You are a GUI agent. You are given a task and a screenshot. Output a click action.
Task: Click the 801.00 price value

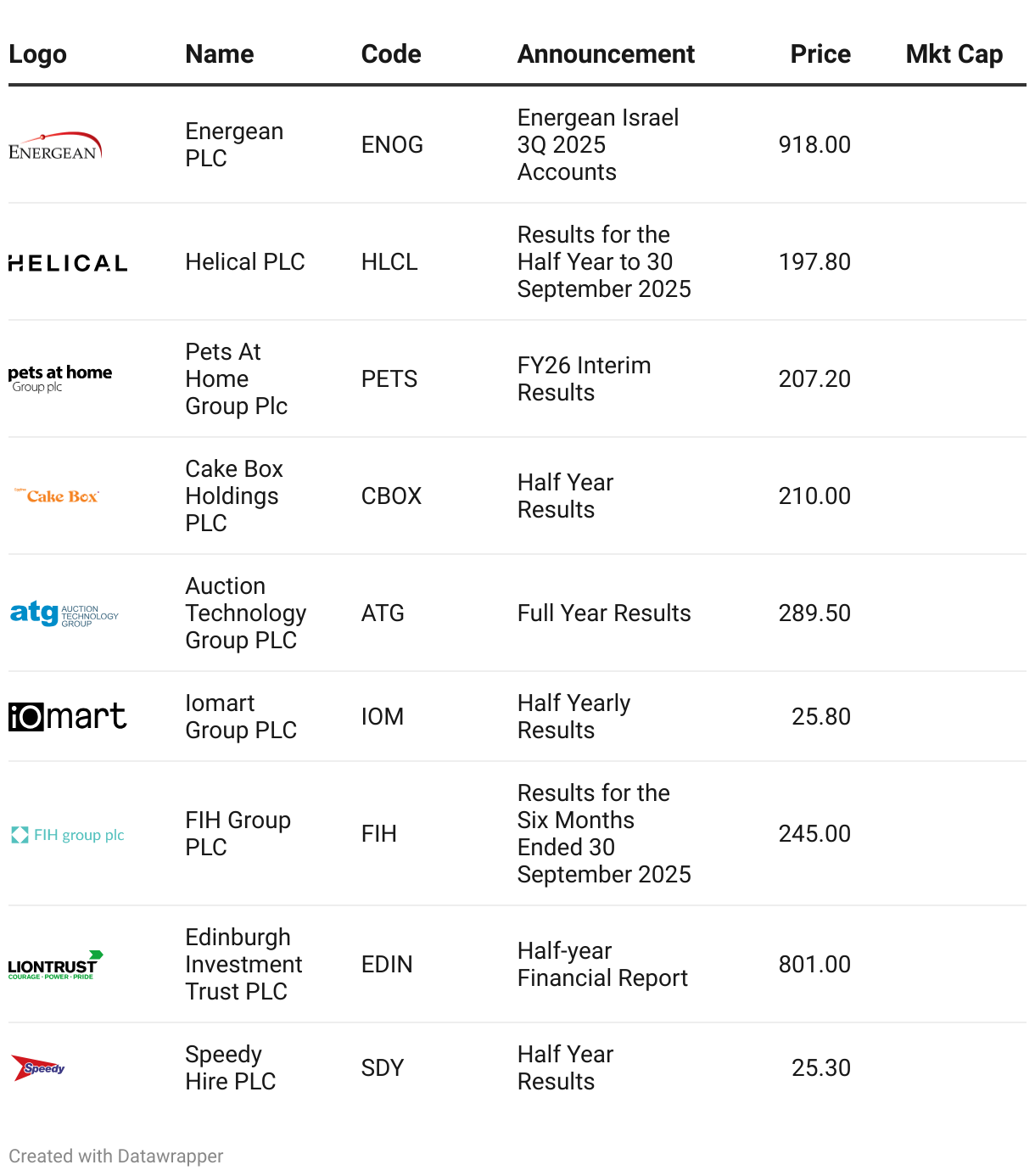pyautogui.click(x=814, y=965)
